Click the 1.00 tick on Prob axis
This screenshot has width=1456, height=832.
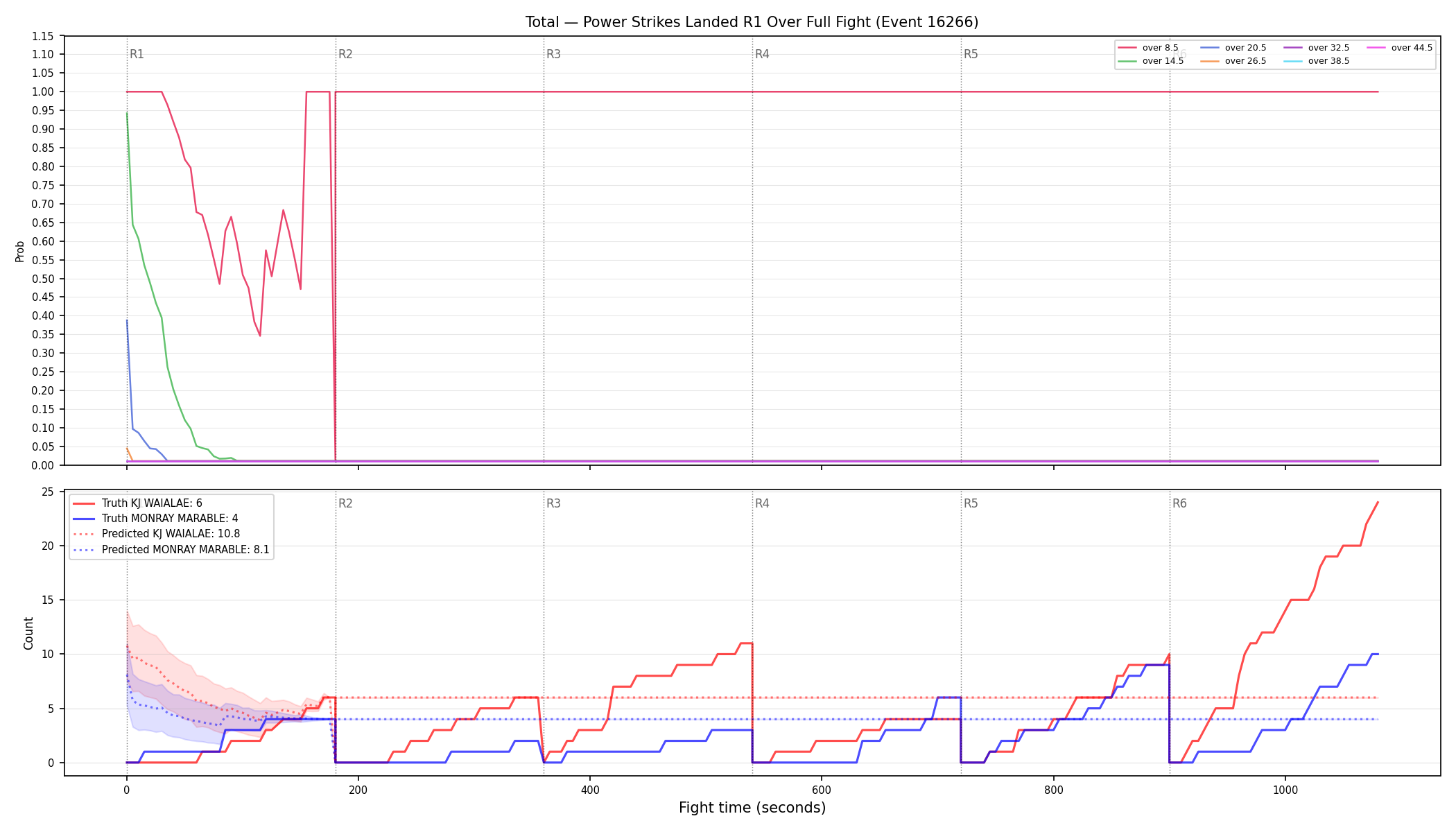click(43, 92)
